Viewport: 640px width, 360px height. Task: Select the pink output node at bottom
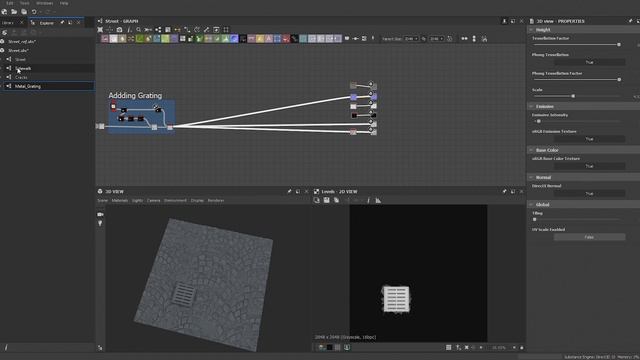coord(353,132)
